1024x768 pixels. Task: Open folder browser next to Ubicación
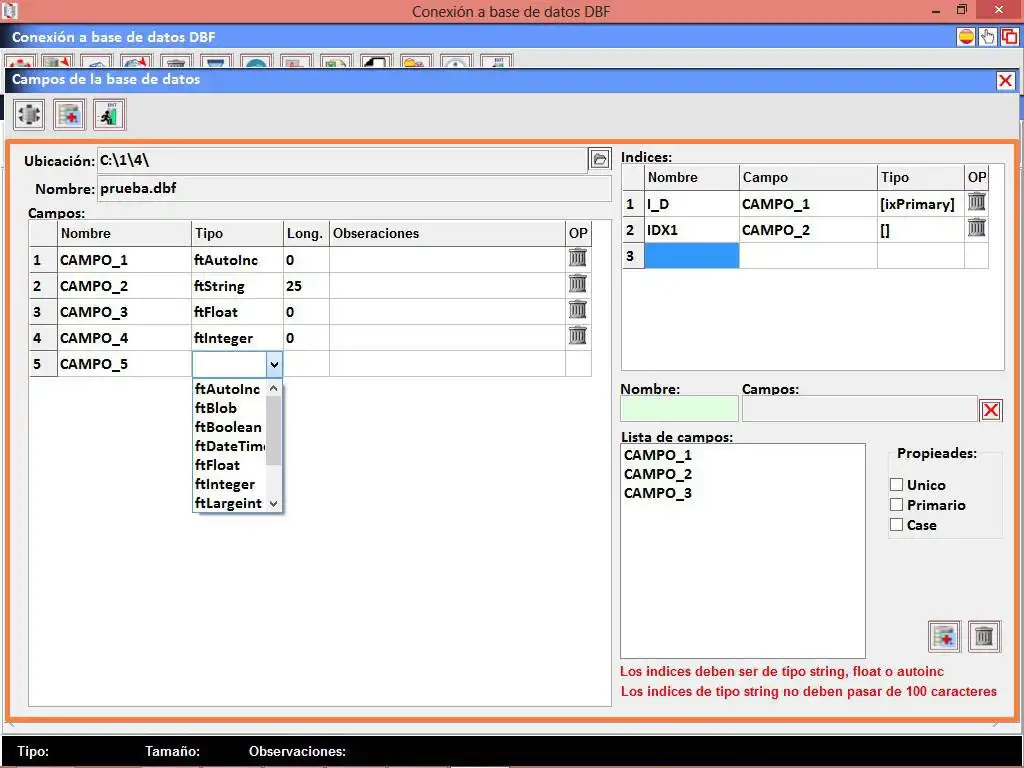(x=600, y=159)
